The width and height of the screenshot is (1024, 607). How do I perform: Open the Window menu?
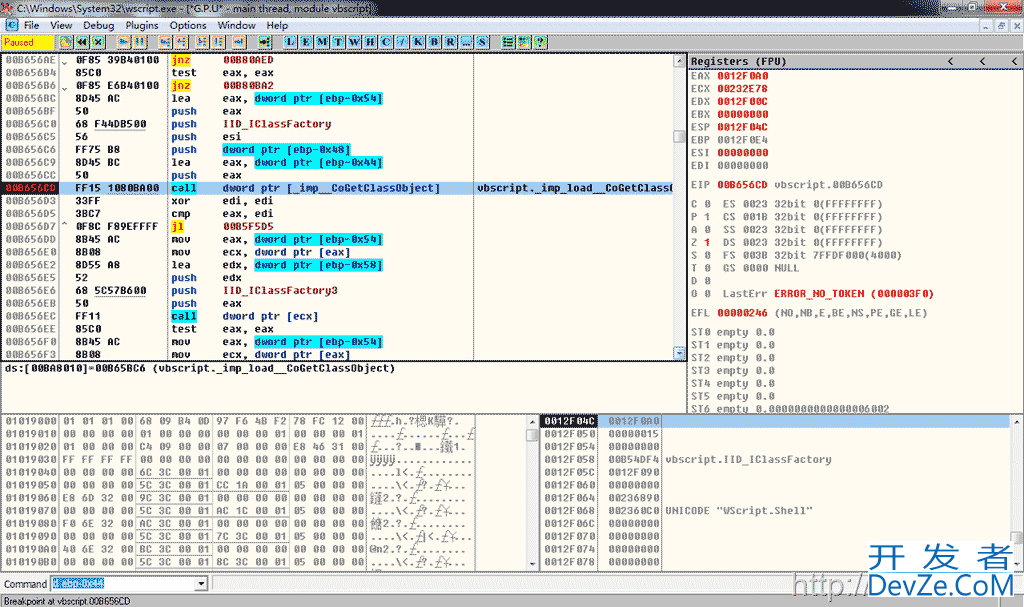coord(236,25)
